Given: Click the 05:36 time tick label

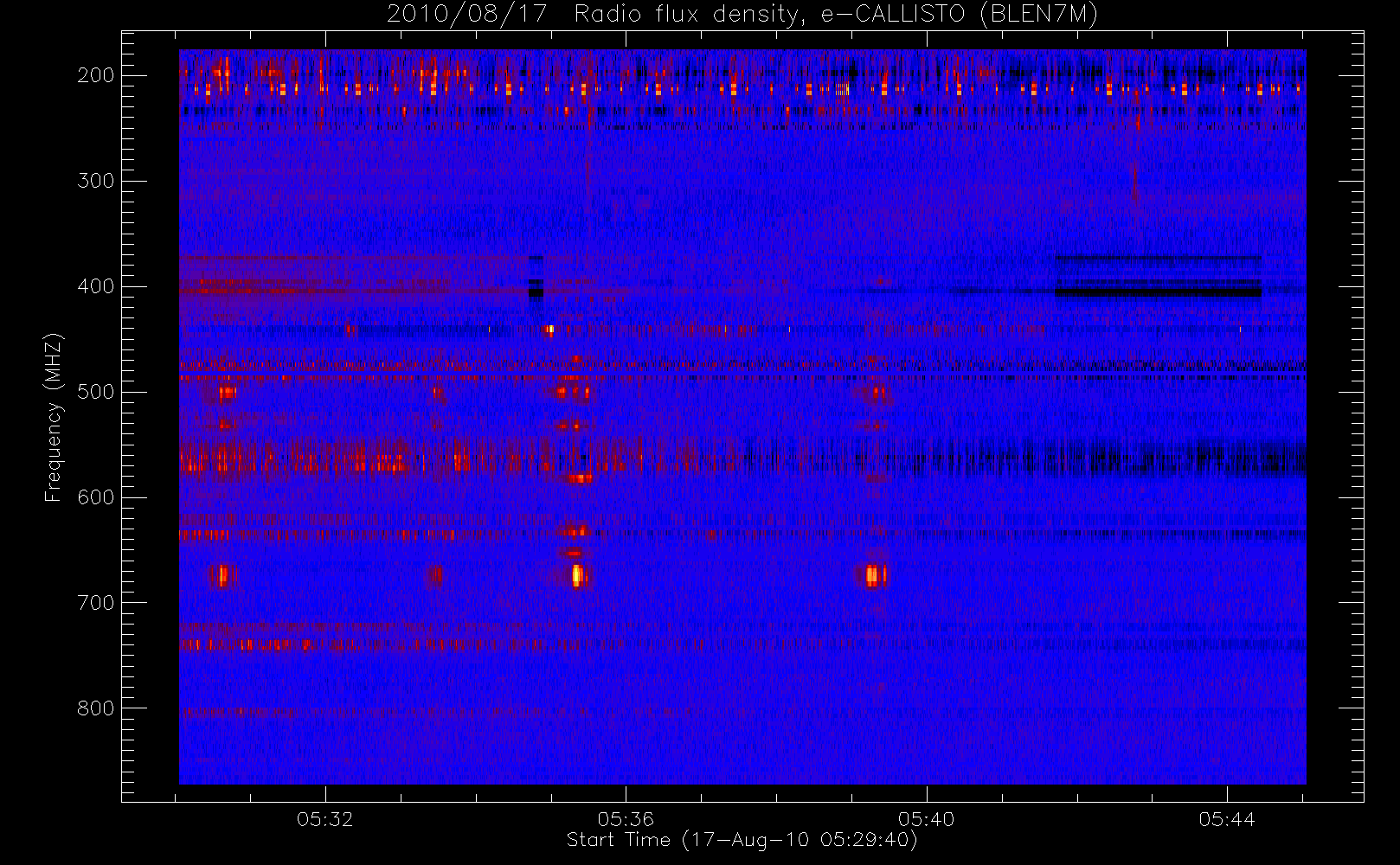Looking at the screenshot, I should pos(626,819).
